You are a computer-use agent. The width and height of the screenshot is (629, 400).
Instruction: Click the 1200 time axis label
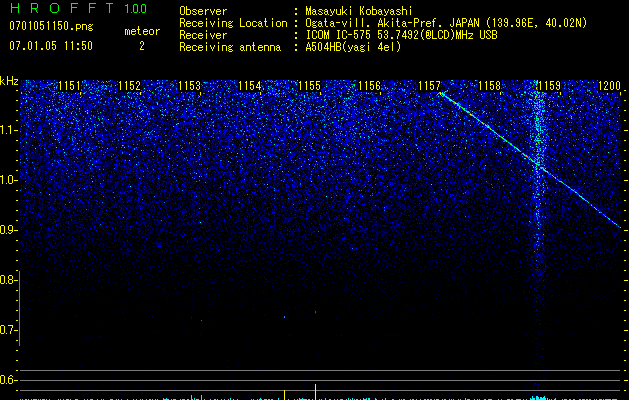pyautogui.click(x=609, y=86)
